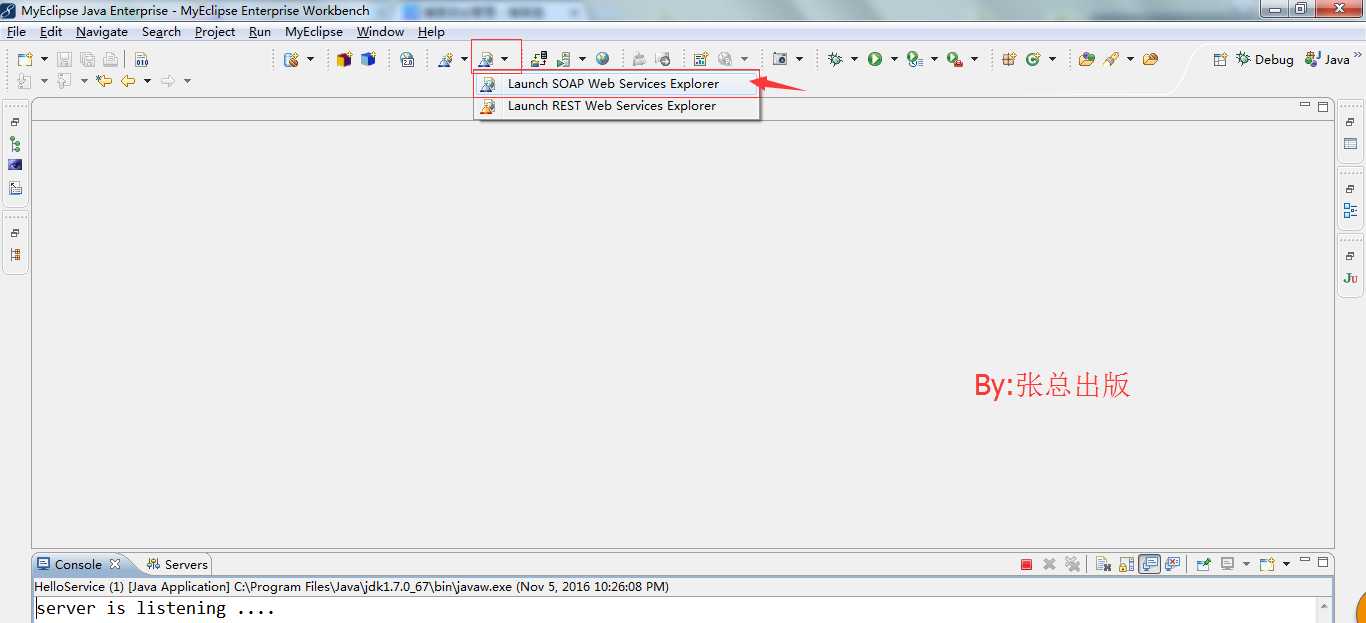This screenshot has height=623, width=1366.
Task: Open the New dropdown arrow
Action: (43, 60)
